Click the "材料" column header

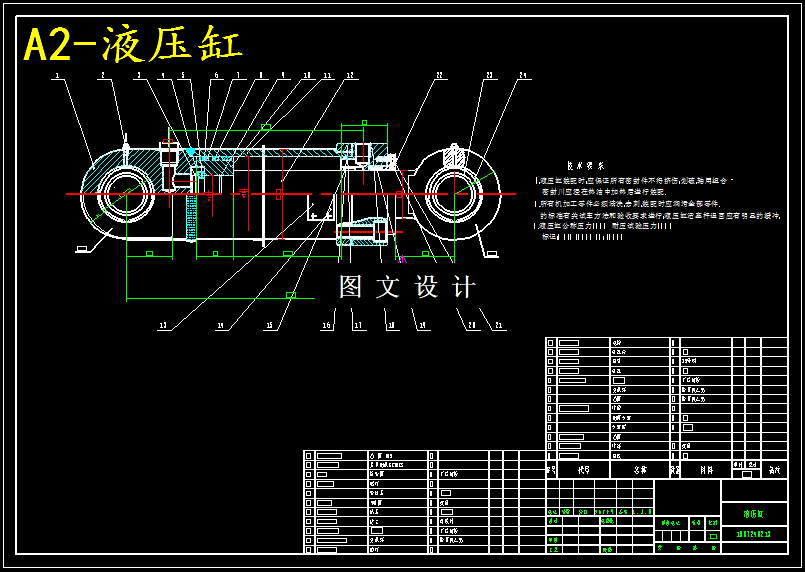(x=706, y=470)
